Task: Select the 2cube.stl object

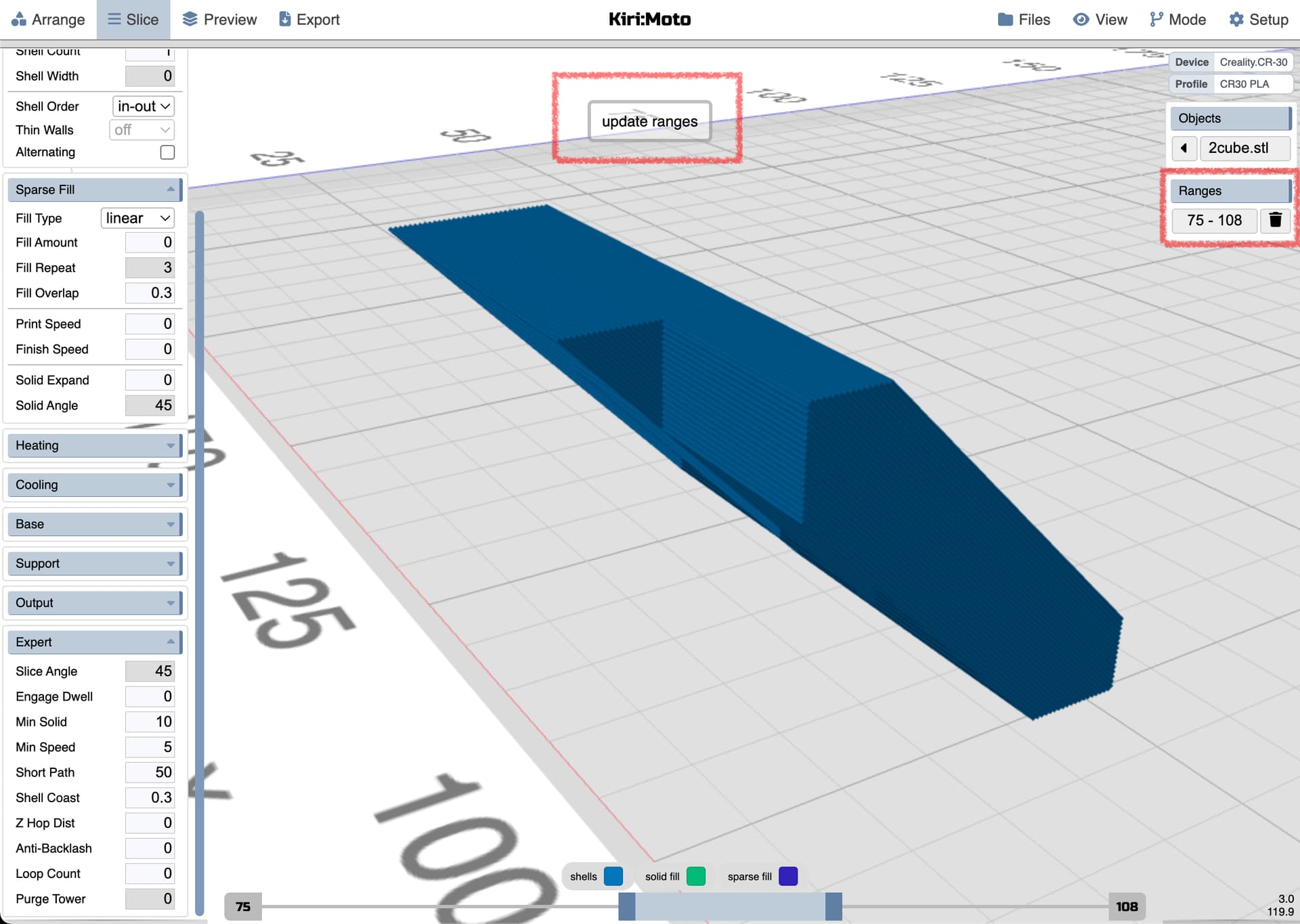Action: coord(1244,148)
